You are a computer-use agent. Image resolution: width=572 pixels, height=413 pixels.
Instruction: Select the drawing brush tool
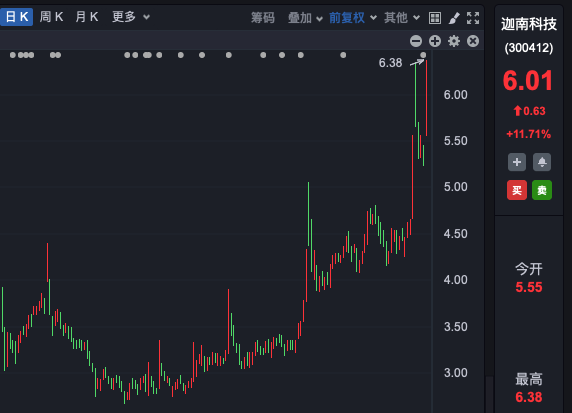click(454, 18)
